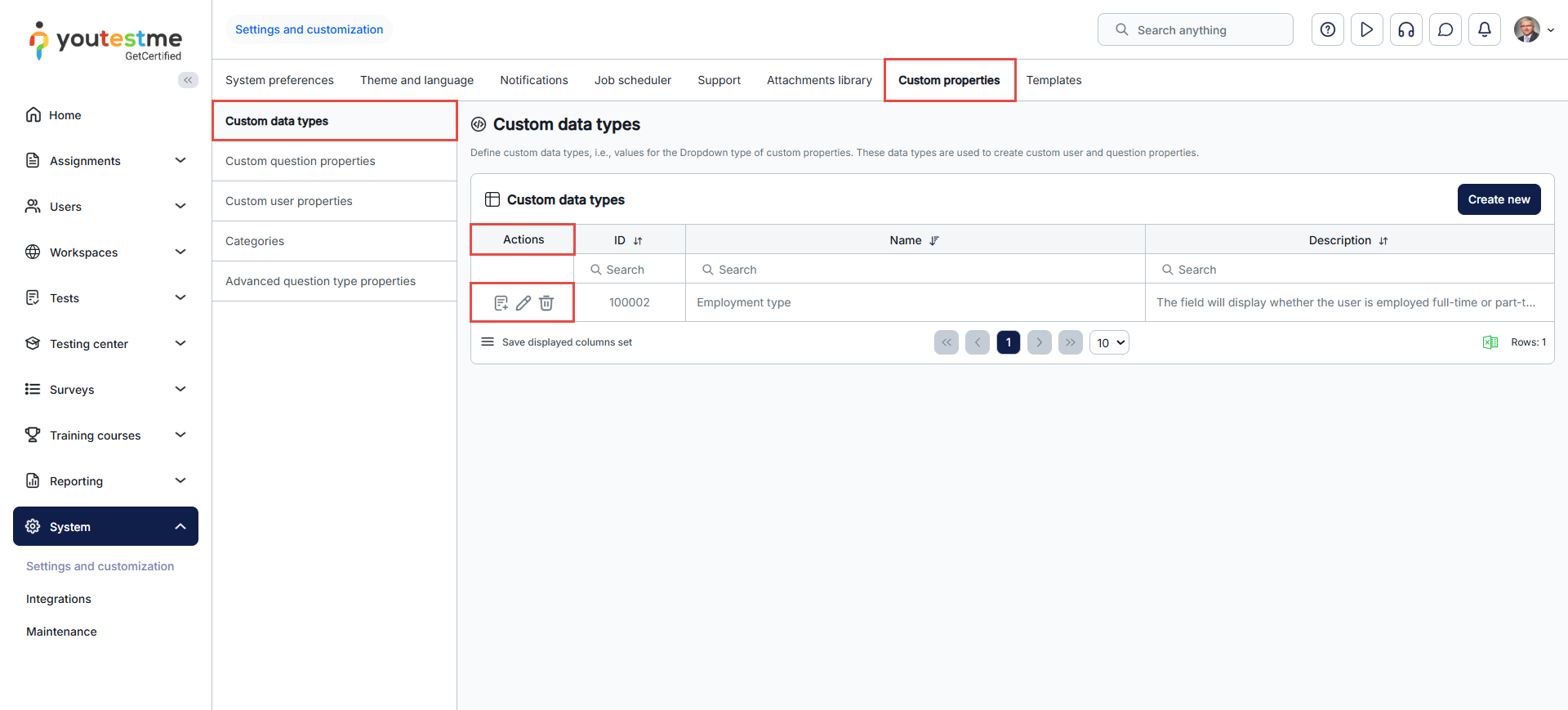1568x710 pixels.
Task: Open the rows per page dropdown
Action: (x=1109, y=343)
